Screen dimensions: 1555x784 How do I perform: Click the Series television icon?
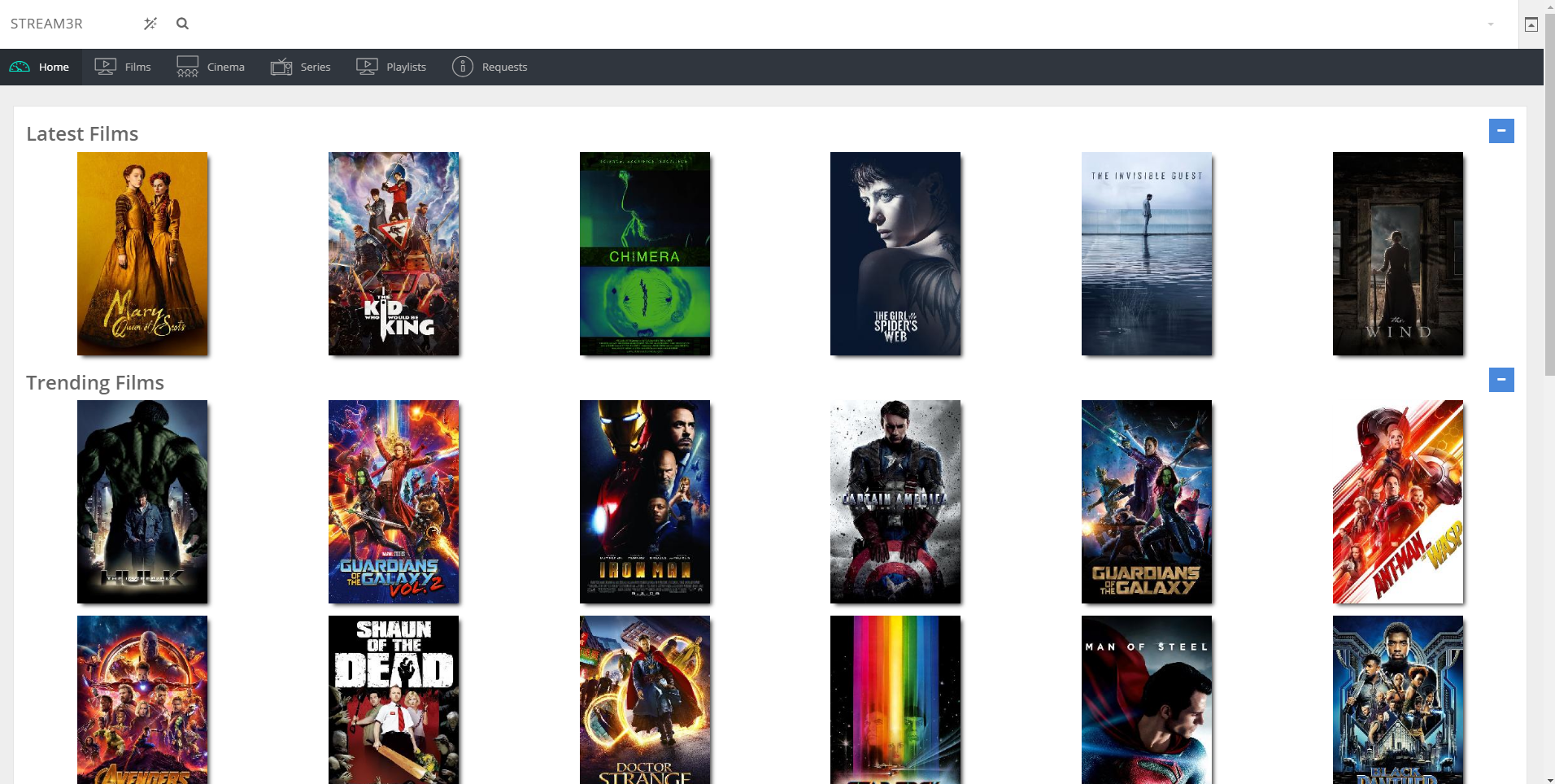click(x=281, y=67)
